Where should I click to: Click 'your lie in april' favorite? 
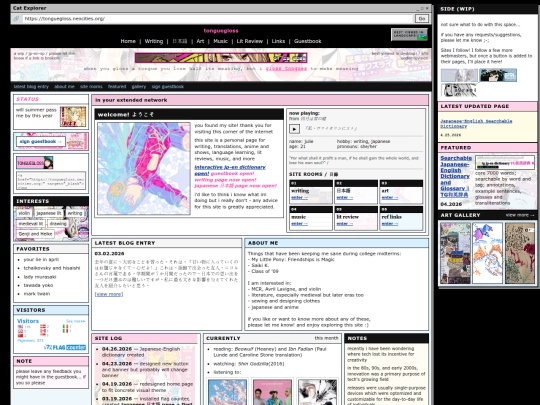(41, 259)
